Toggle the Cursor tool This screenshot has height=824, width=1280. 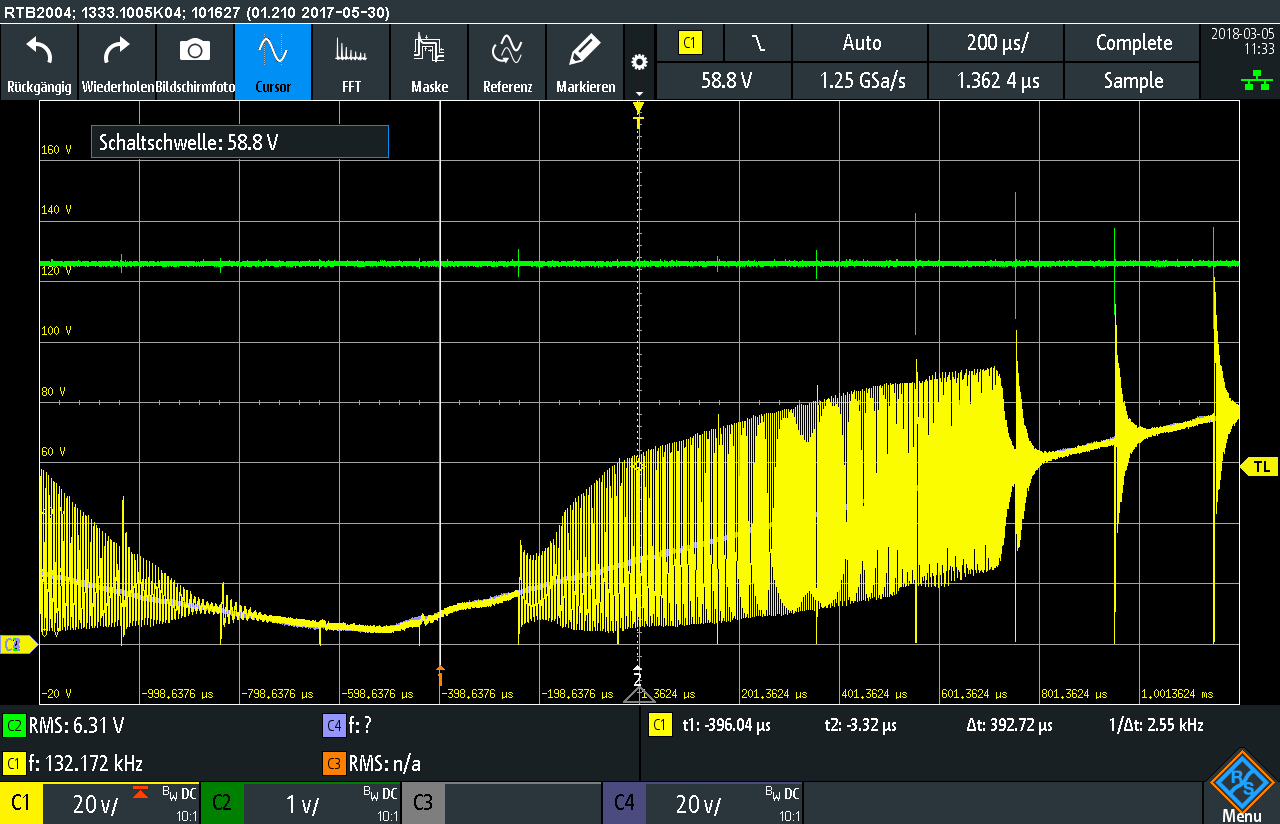(x=273, y=62)
